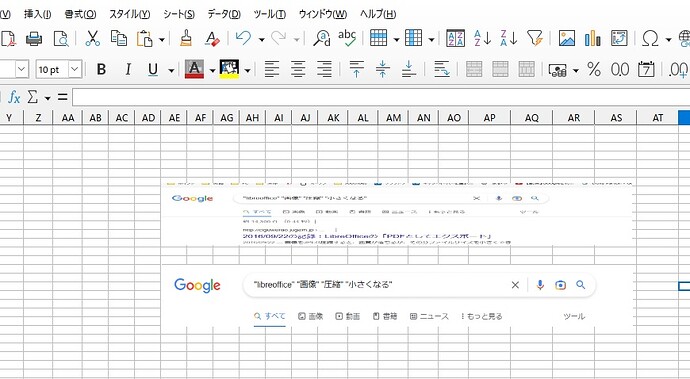
Task: Run the spelling check (abc) icon
Action: [347, 38]
